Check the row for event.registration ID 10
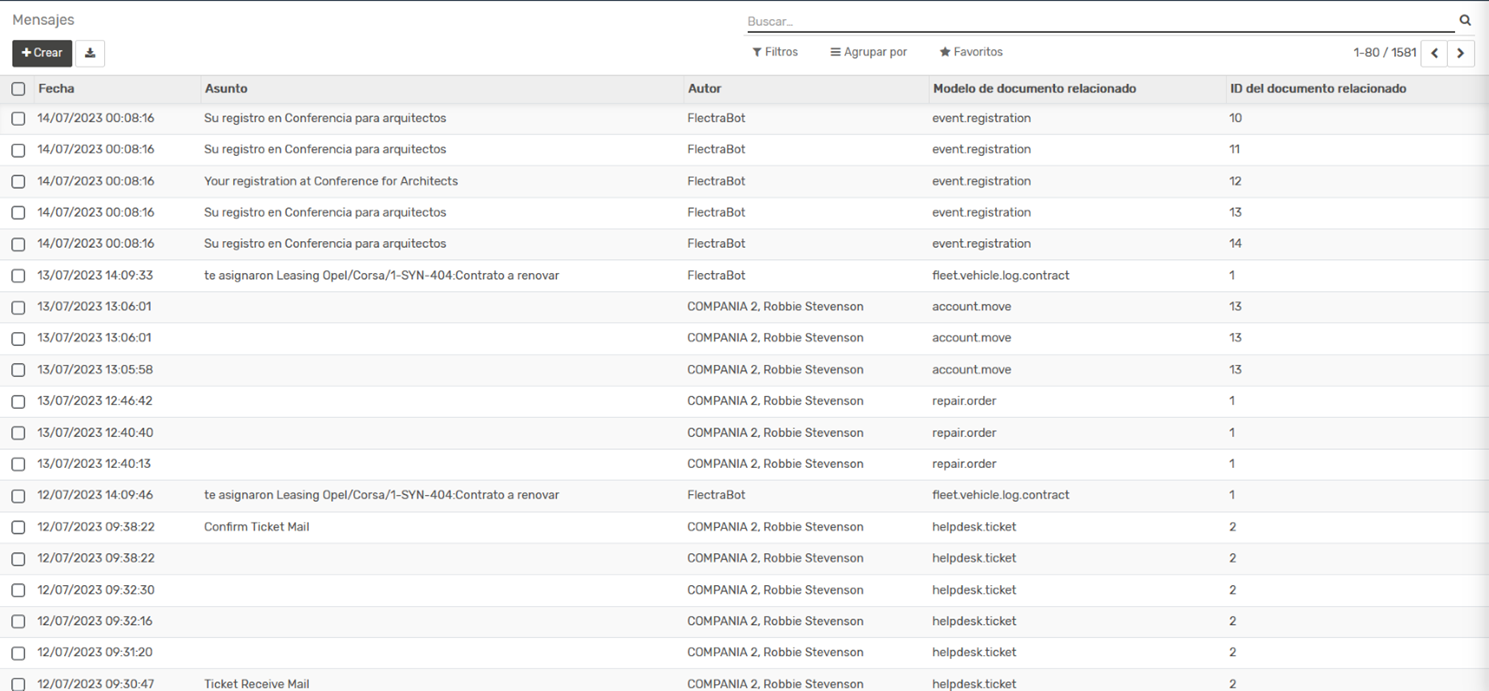 (x=18, y=118)
